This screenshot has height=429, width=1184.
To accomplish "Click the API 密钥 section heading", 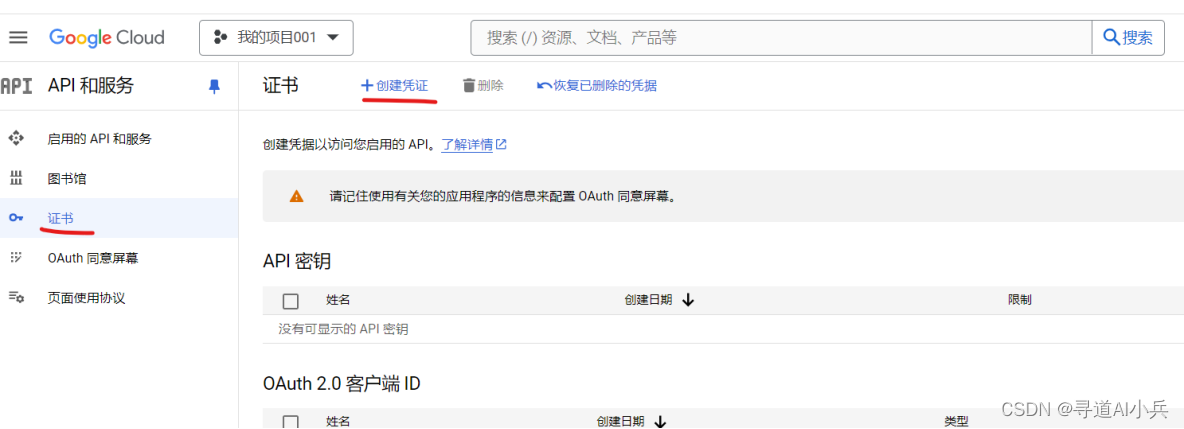I will [x=297, y=261].
